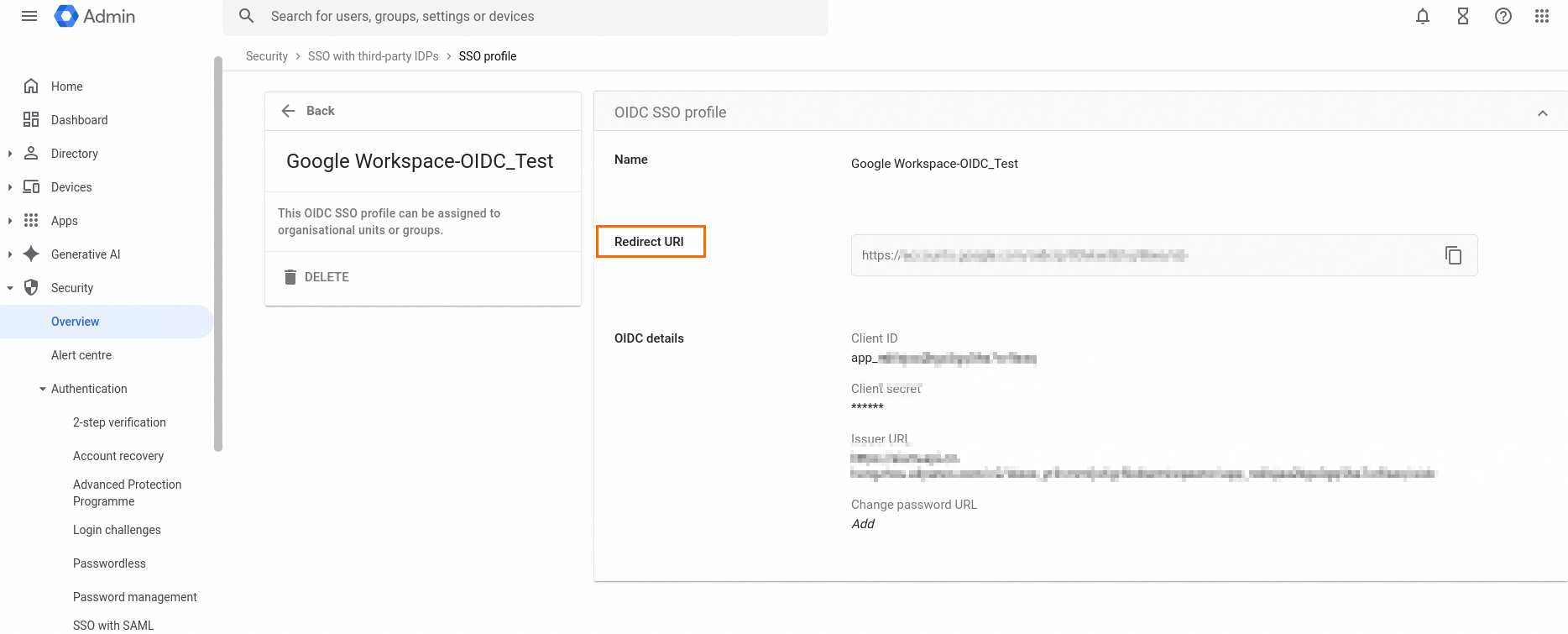The width and height of the screenshot is (1568, 634).
Task: Click the profile name value in Name row
Action: coord(934,164)
